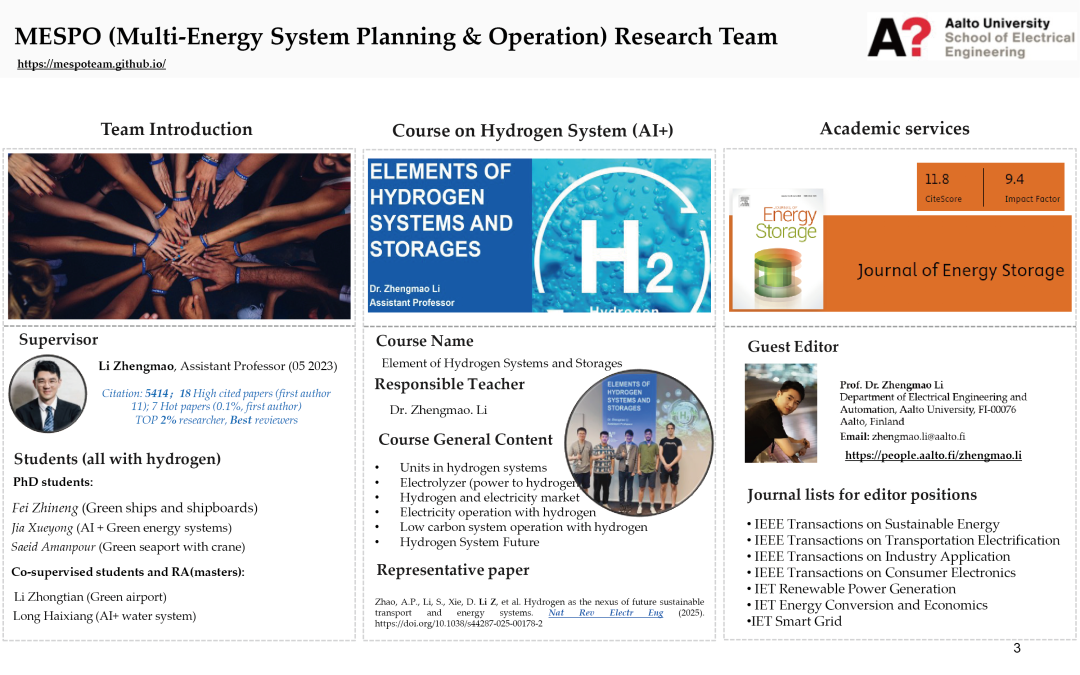Click the Representative paper heading
Screen dimensions: 1080x675
453,570
